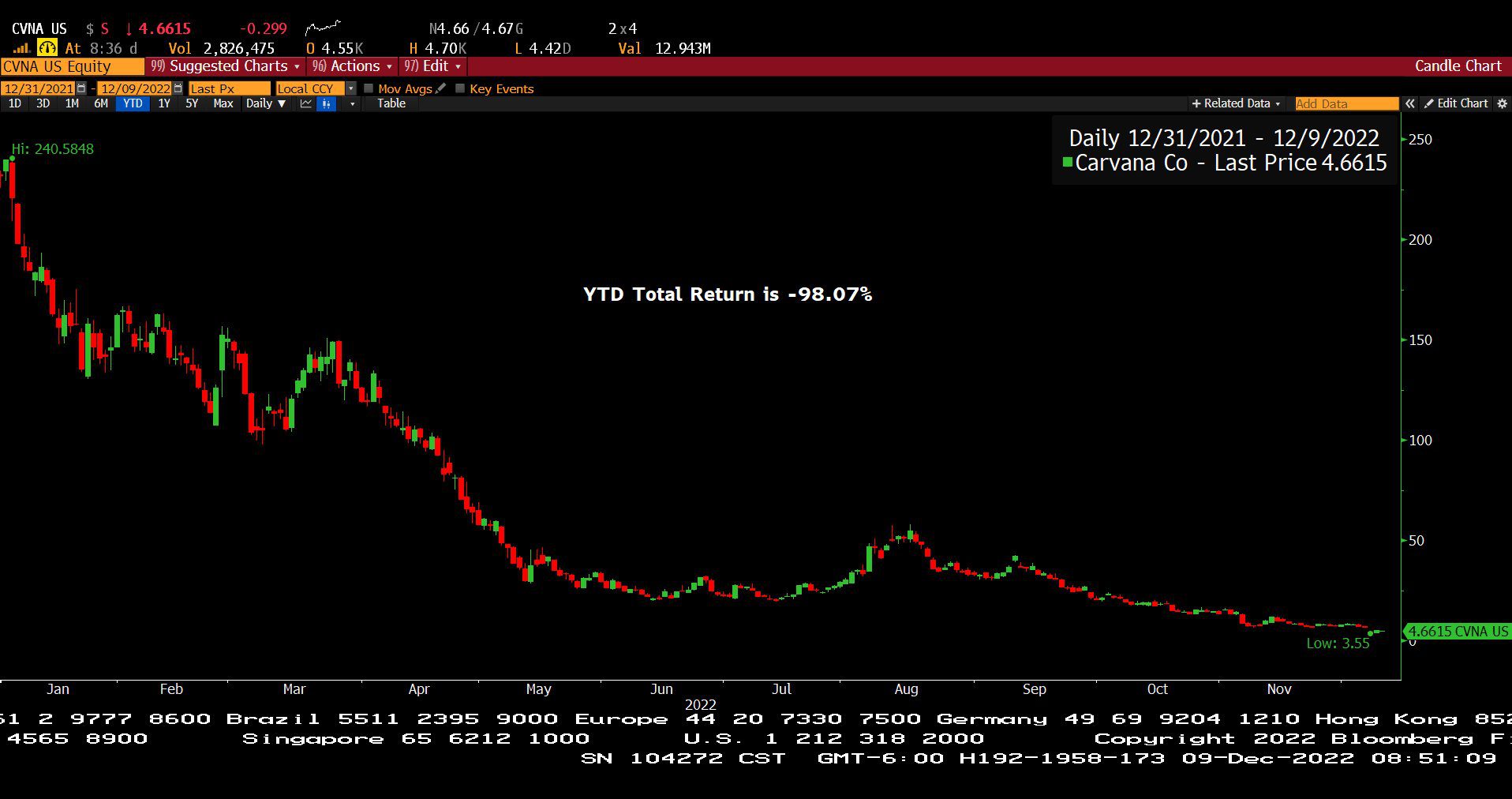
Task: Enable the Mov Avgs checkbox
Action: tap(369, 88)
